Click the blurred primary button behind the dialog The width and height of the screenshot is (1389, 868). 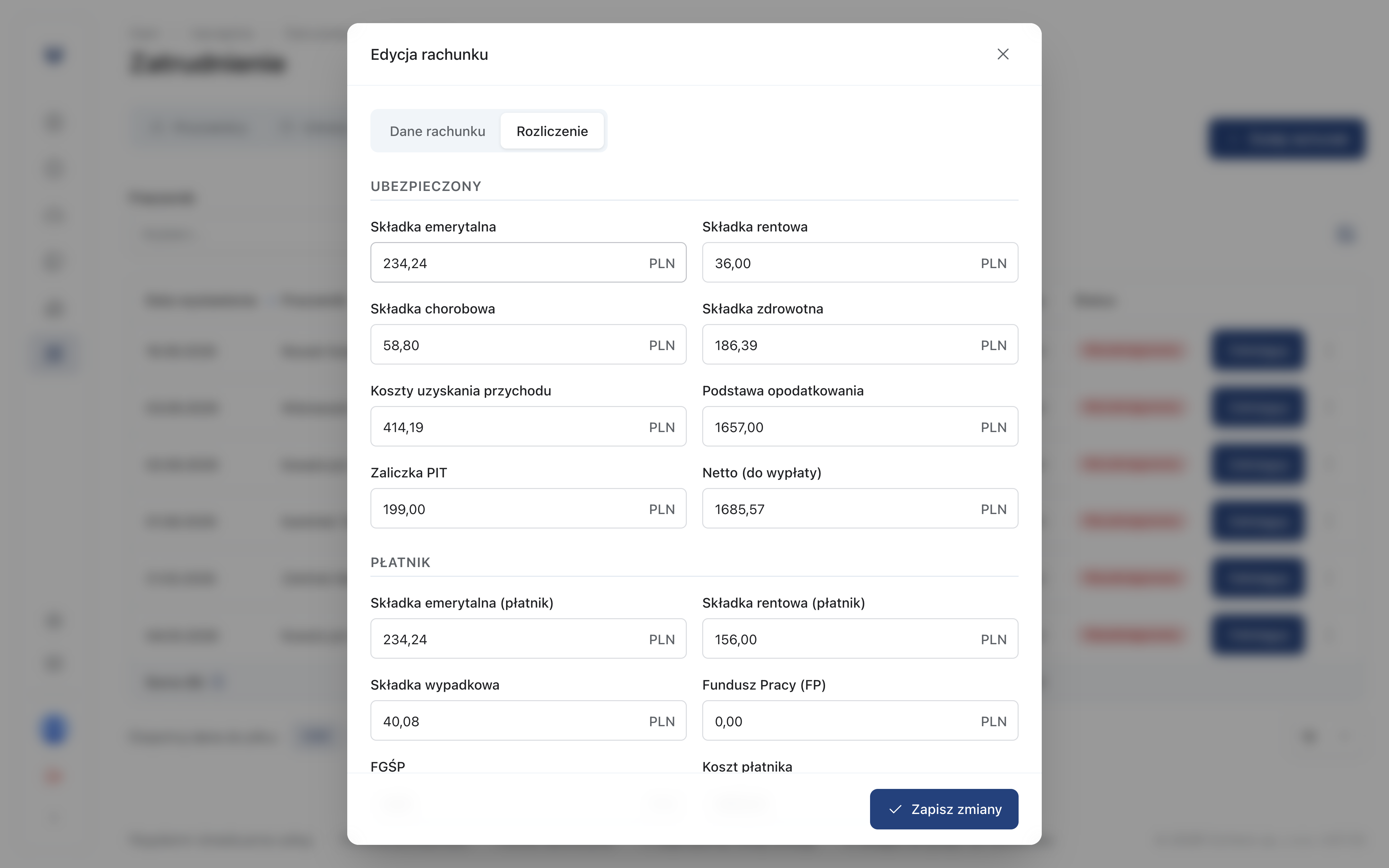pos(1286,139)
